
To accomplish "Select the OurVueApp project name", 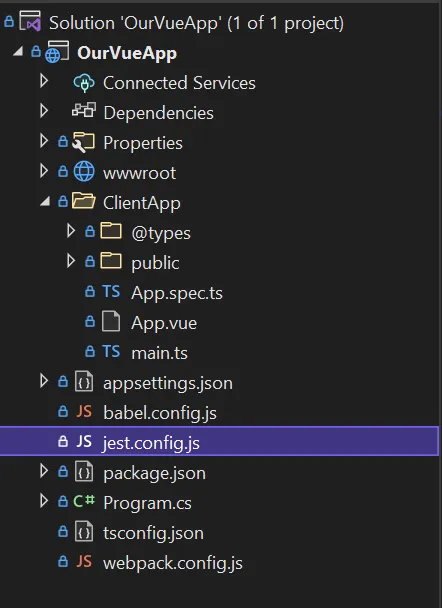I will (127, 53).
